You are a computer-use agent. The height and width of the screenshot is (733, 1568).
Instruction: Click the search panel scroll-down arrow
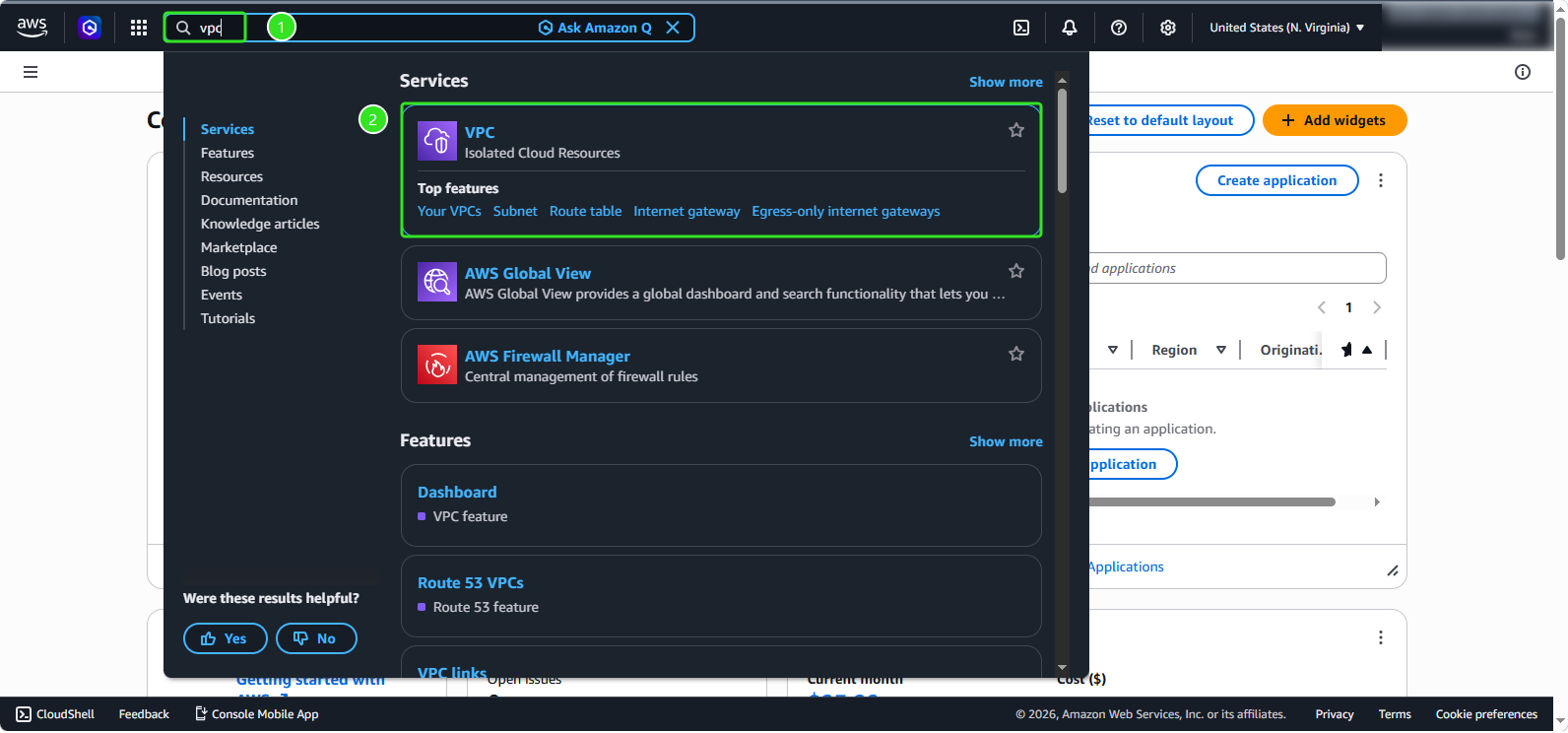[1062, 667]
